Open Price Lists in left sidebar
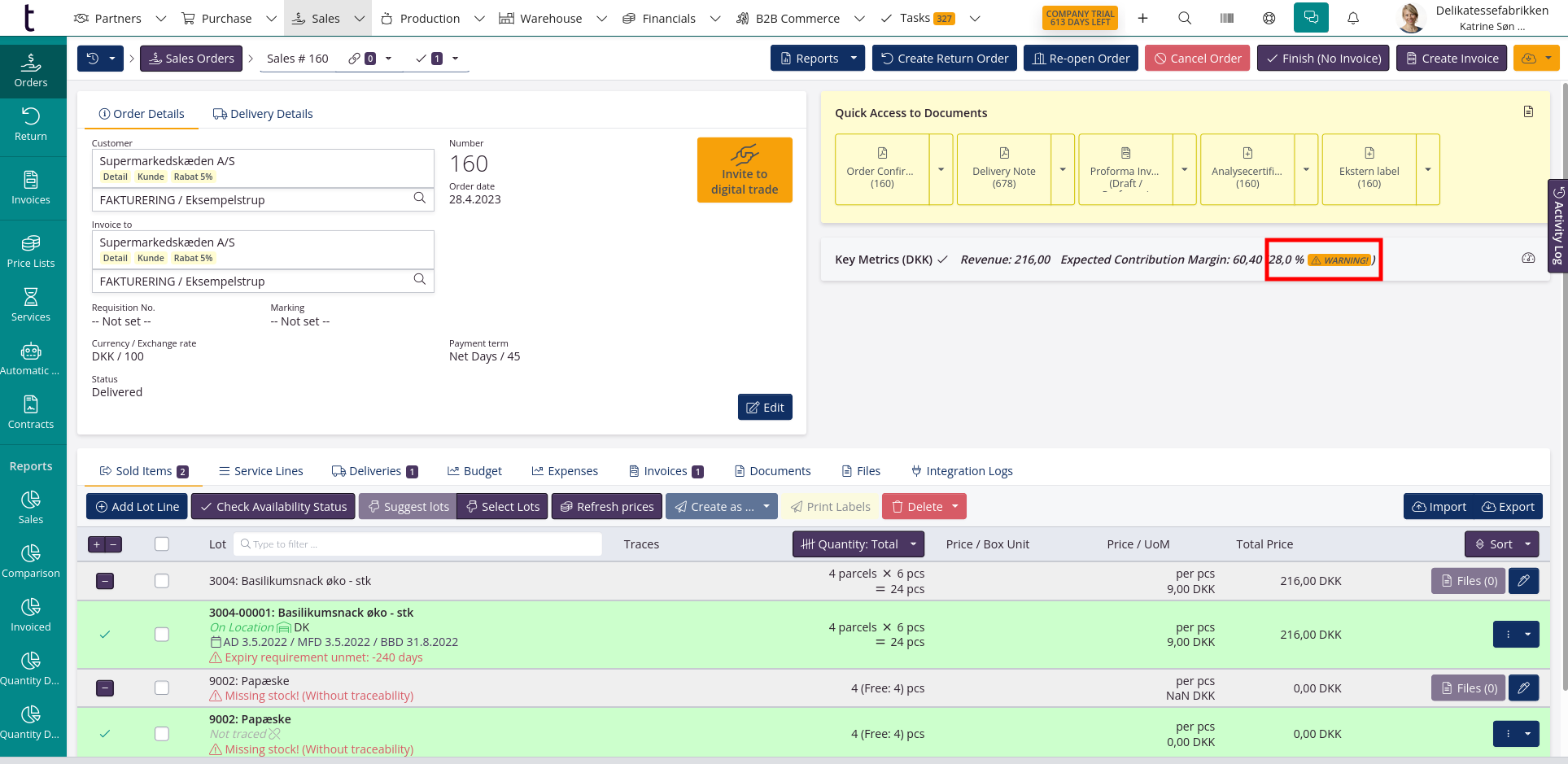 31,251
